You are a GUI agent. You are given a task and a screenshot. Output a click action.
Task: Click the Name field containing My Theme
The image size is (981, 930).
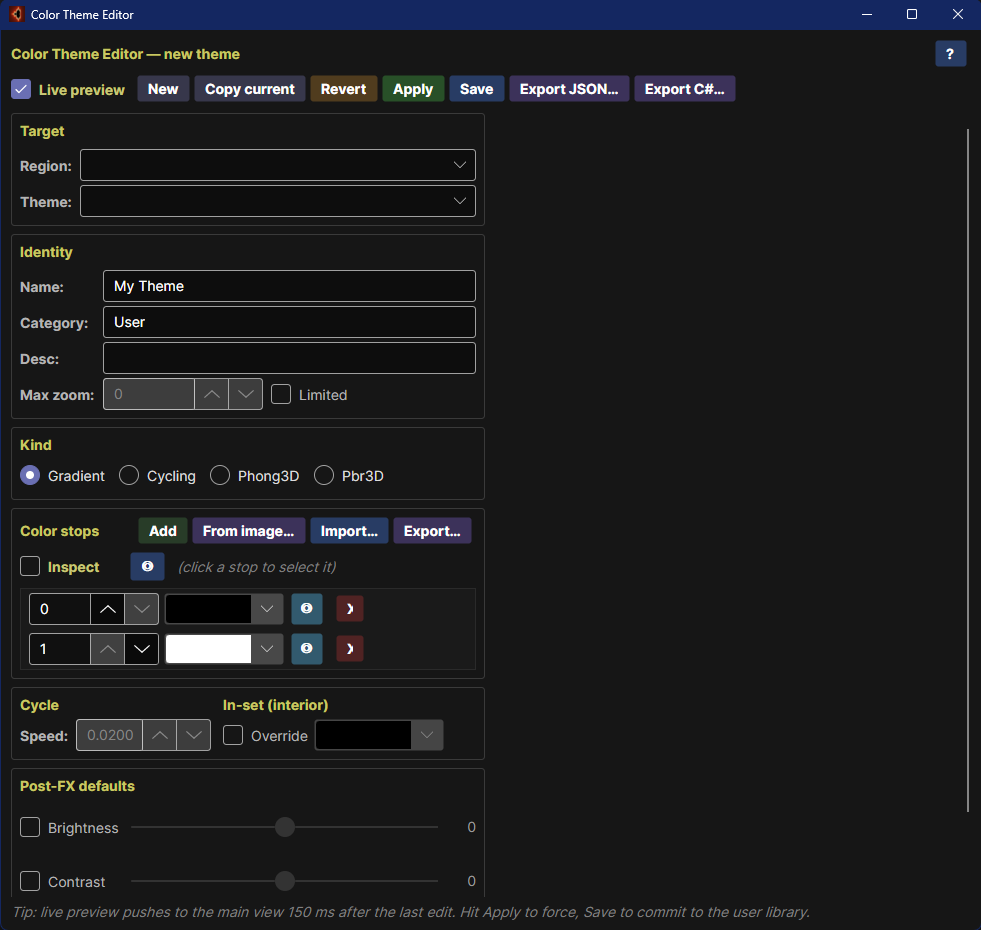(289, 286)
